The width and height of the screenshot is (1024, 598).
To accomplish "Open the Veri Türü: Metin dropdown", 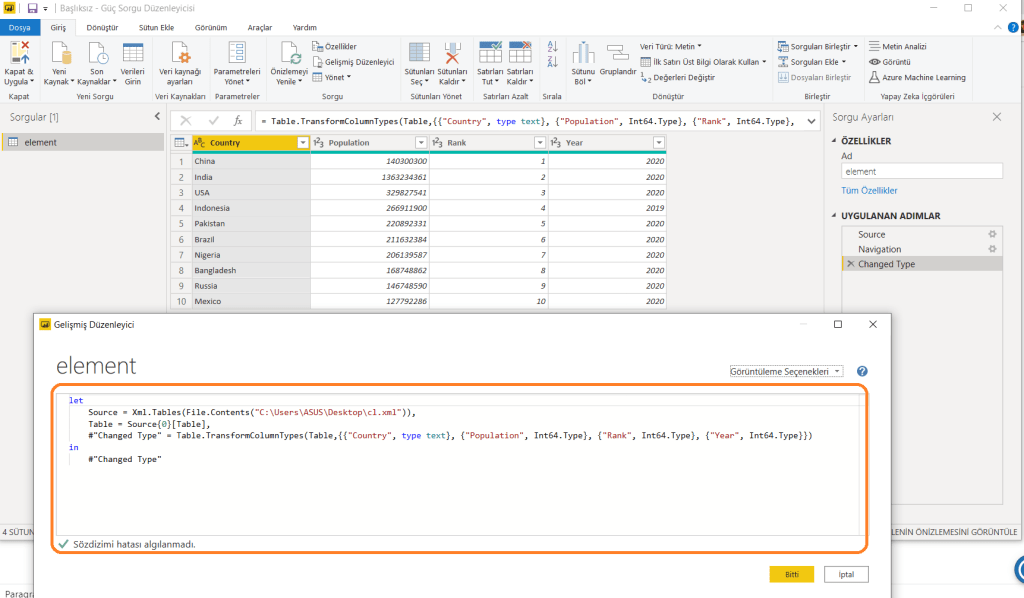I will click(x=671, y=46).
